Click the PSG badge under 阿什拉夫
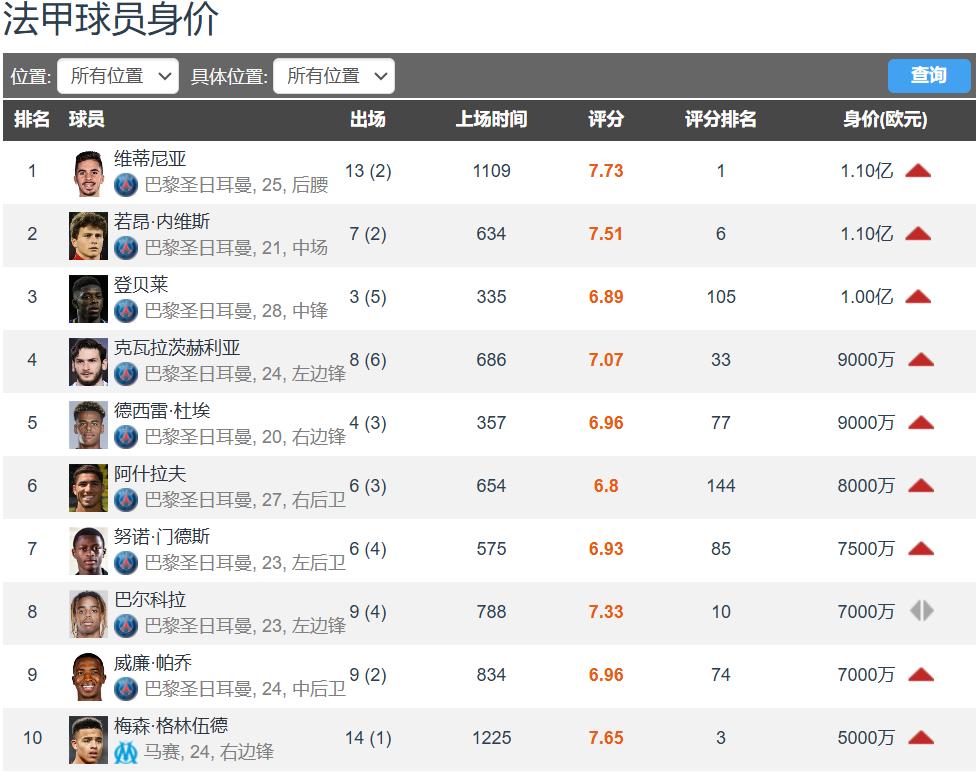Viewport: 976px width, 772px height. pos(126,500)
